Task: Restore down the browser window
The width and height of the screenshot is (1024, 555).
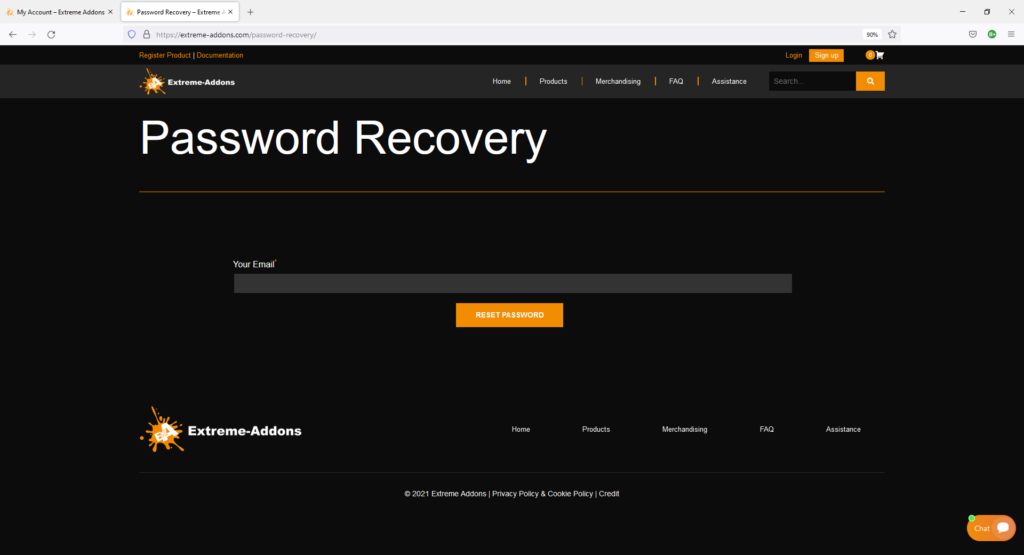Action: (987, 12)
